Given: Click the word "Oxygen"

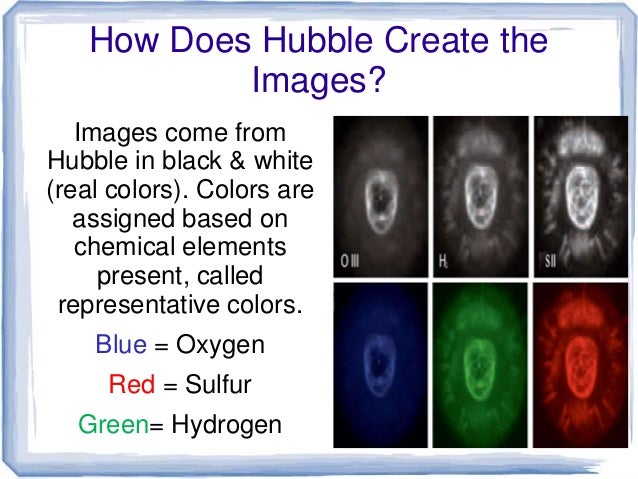Looking at the screenshot, I should (x=220, y=346).
